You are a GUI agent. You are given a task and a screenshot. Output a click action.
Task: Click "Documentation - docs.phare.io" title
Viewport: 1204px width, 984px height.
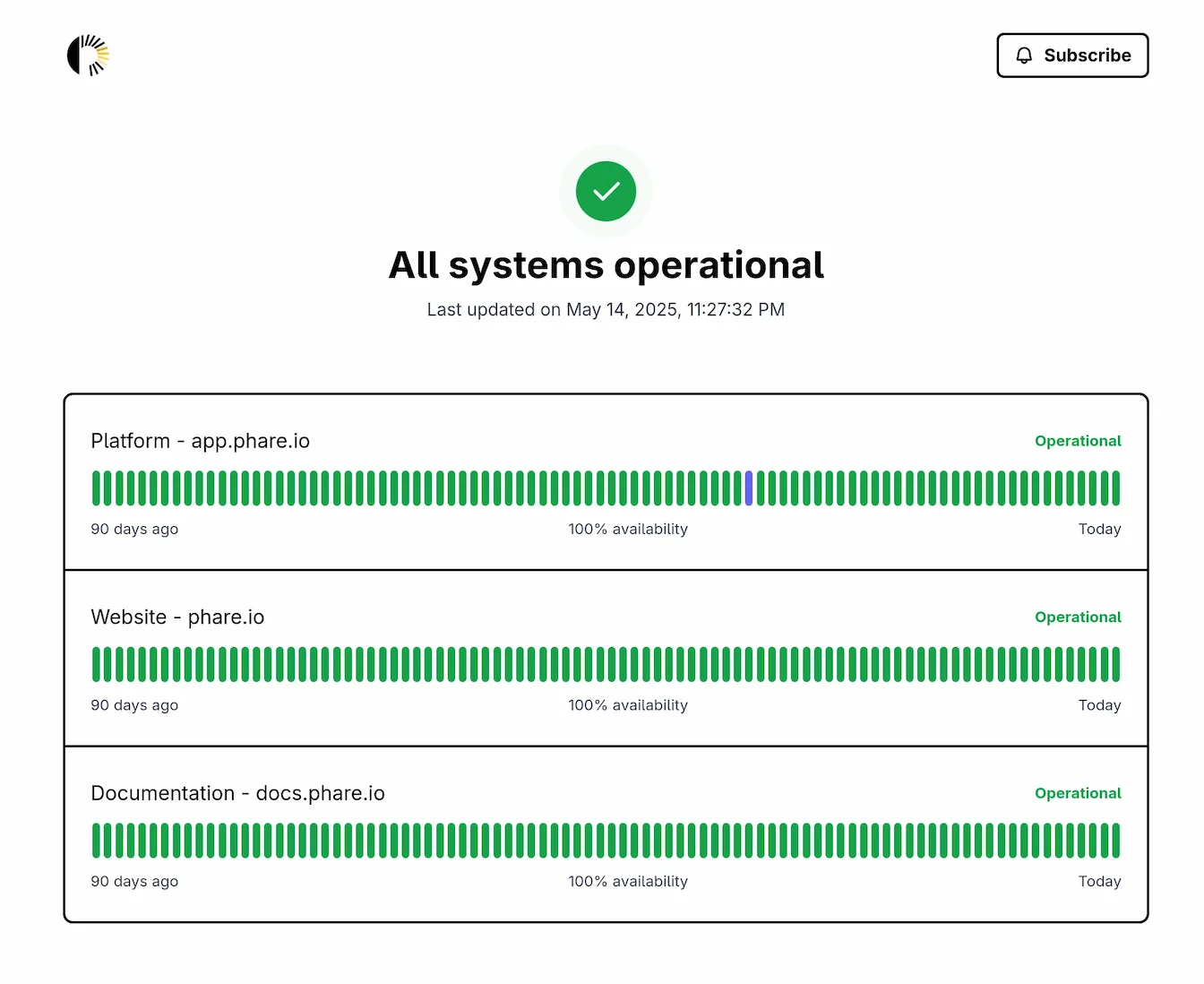click(237, 793)
